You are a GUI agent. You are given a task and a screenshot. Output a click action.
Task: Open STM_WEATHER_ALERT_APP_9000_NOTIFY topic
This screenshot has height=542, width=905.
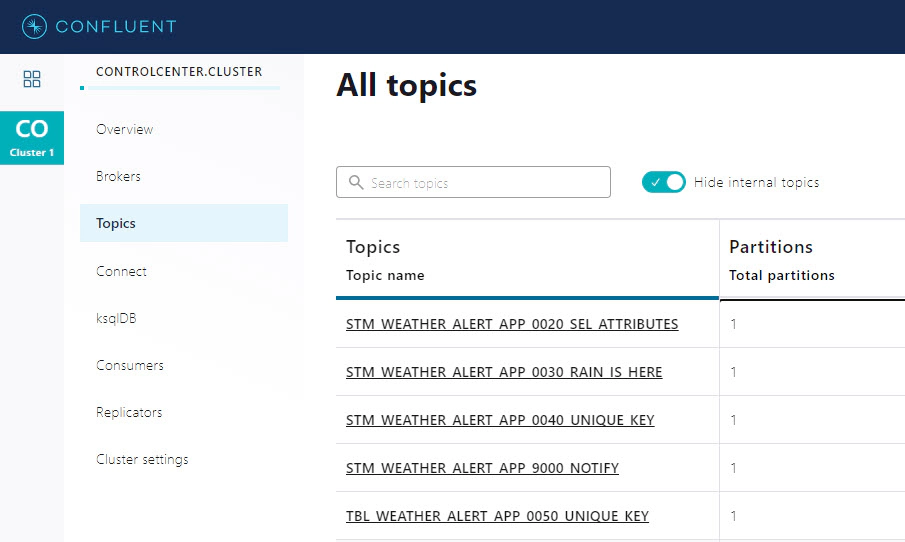coord(482,468)
